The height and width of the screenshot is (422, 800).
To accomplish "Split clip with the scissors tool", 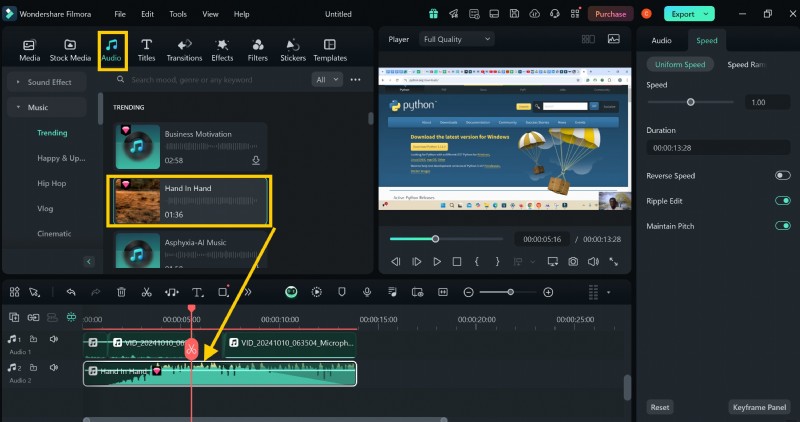I will 146,292.
